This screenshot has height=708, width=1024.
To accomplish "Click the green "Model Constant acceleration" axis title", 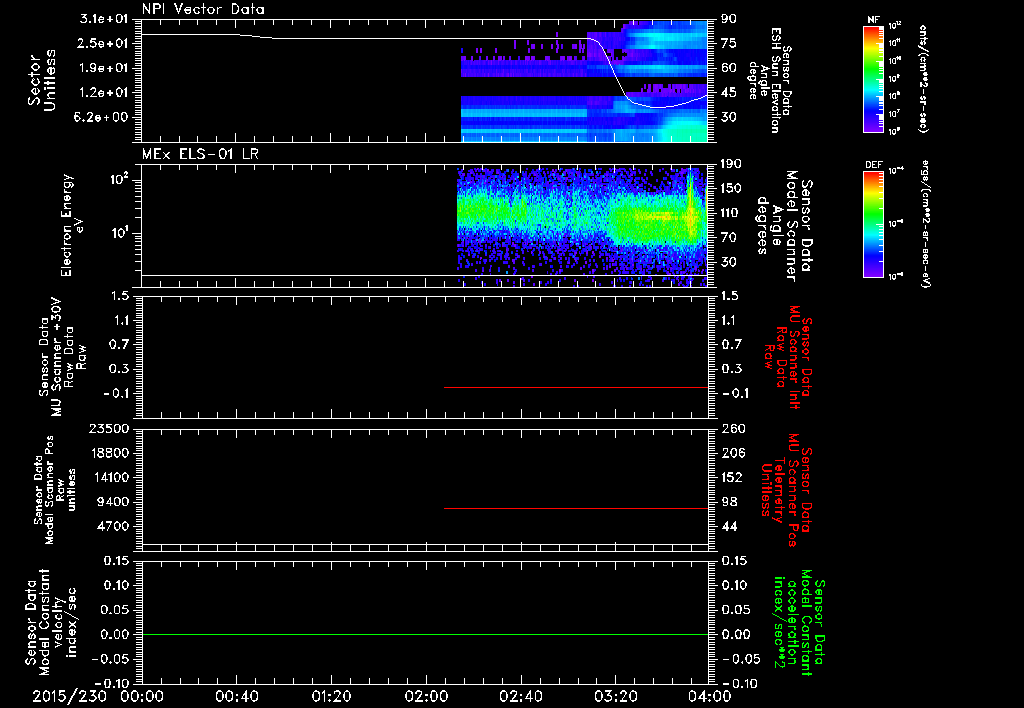I will 799,622.
